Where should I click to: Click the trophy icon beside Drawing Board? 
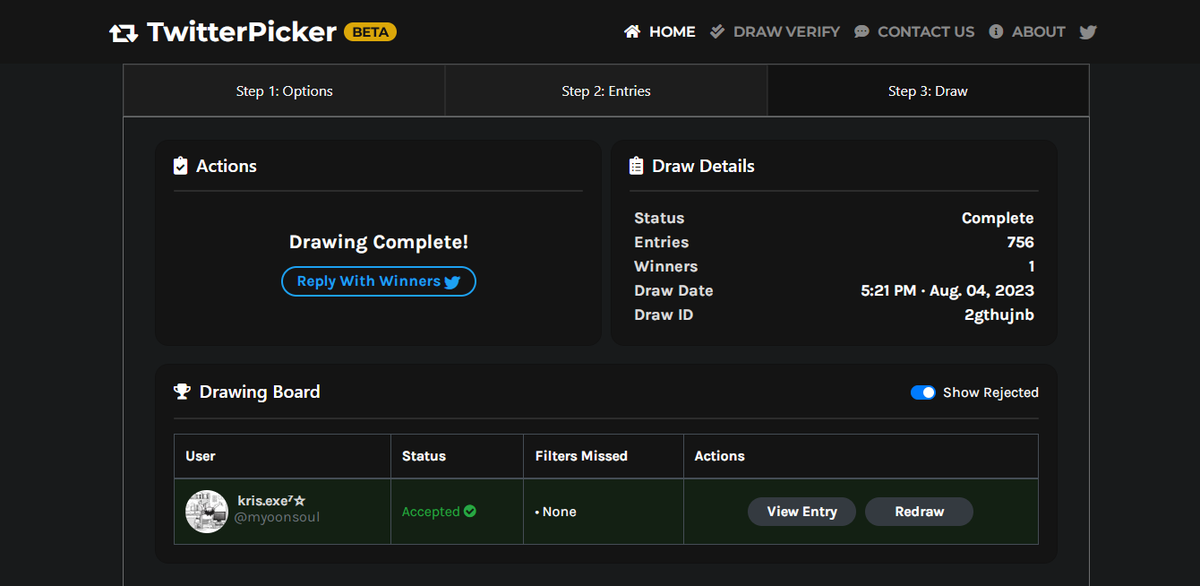182,392
